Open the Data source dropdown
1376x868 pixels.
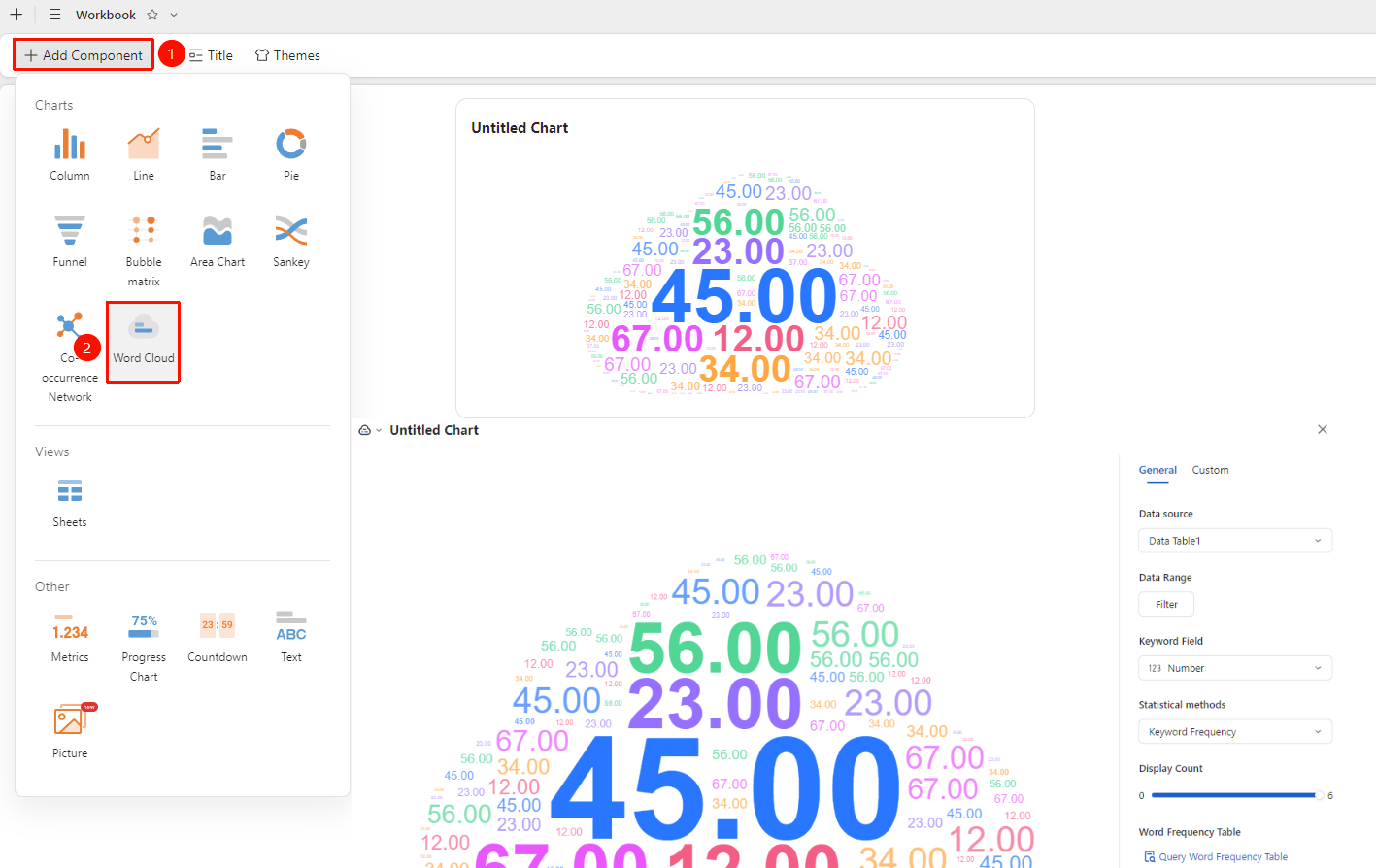point(1235,541)
